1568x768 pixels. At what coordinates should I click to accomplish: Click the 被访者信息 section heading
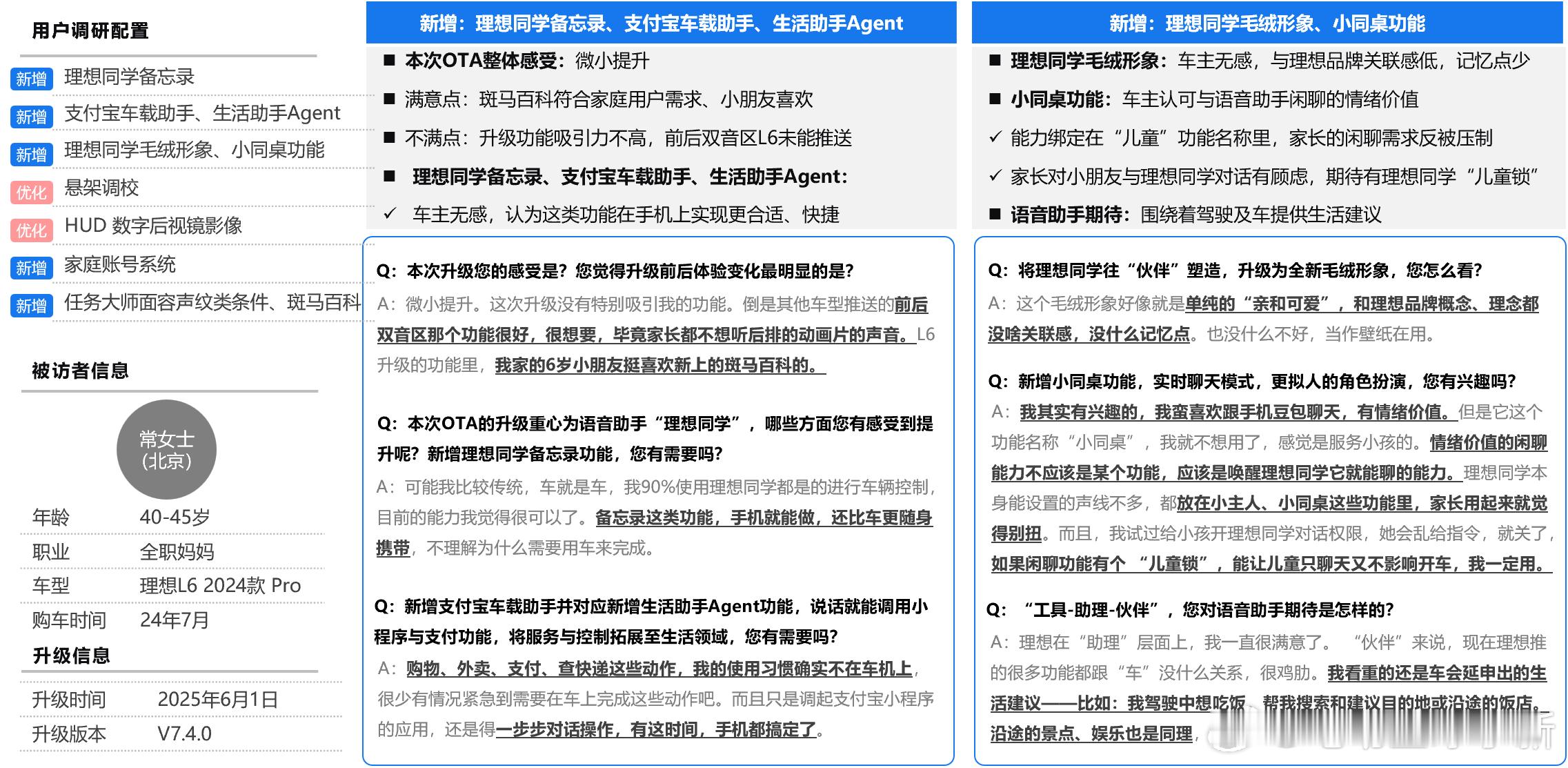coord(81,371)
